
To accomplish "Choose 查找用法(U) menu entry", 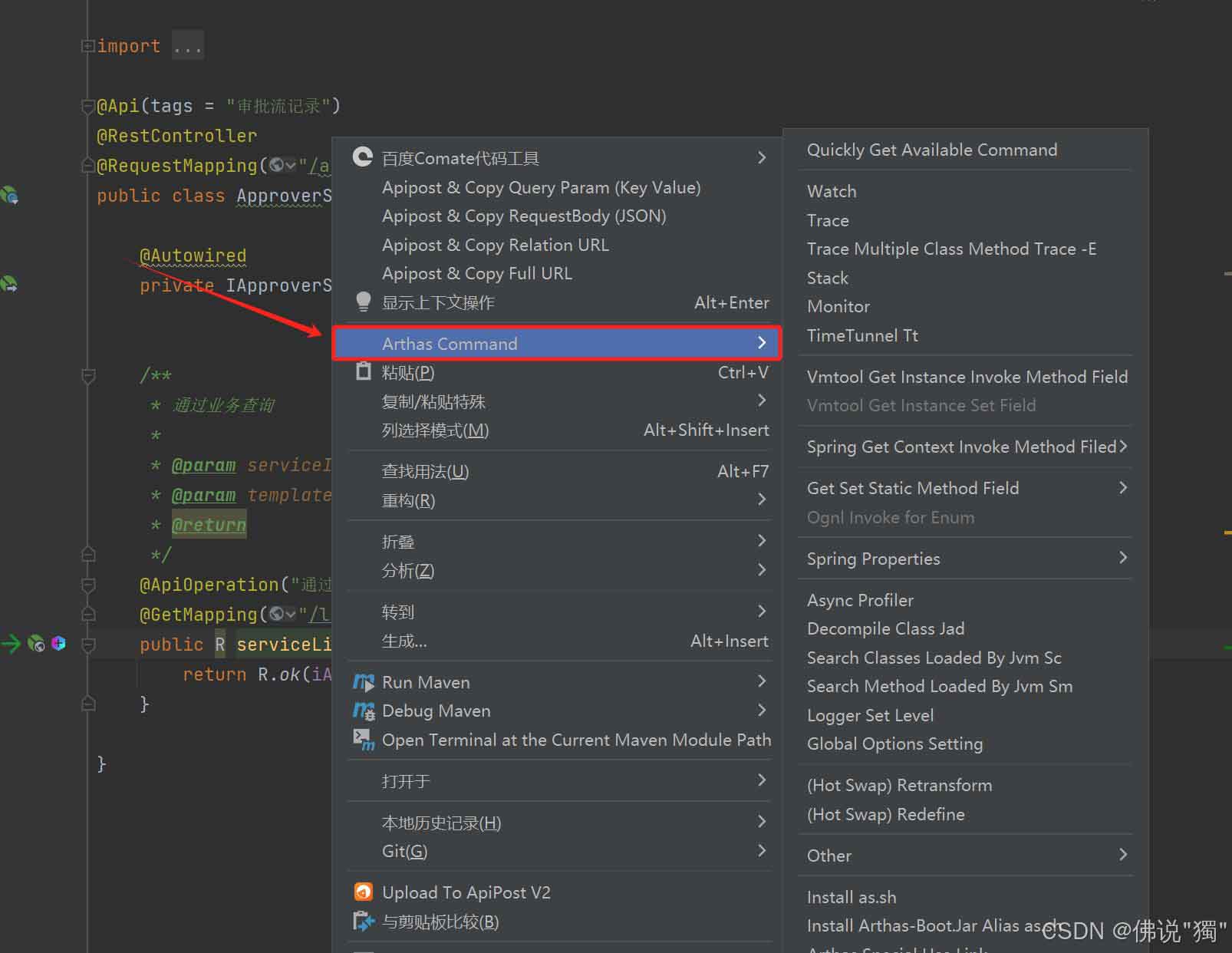I will point(557,471).
